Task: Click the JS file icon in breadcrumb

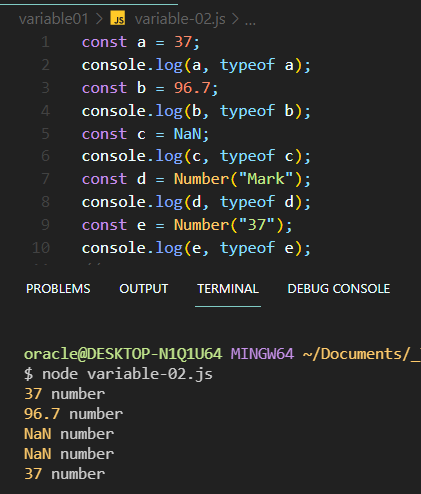Action: (x=118, y=18)
